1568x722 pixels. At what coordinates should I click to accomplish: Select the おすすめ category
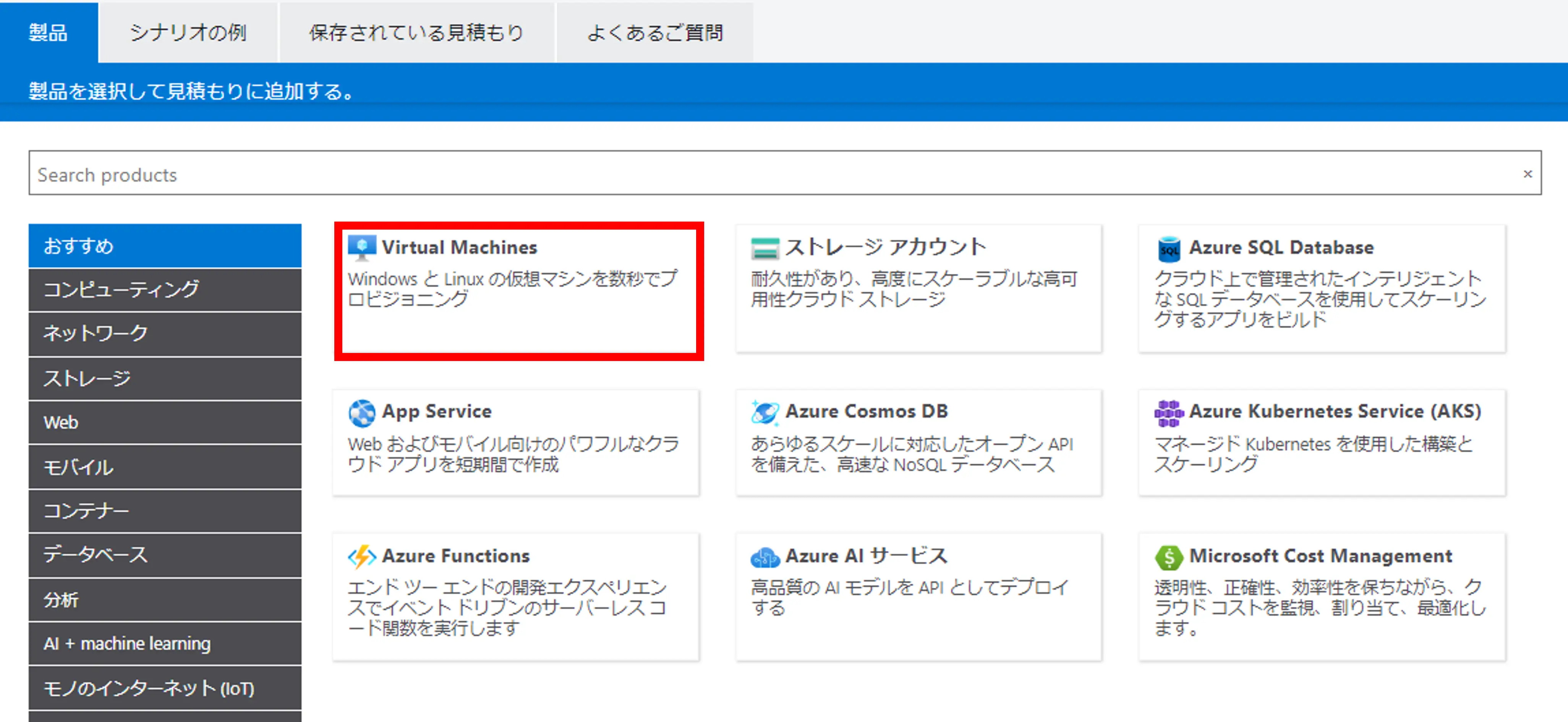click(165, 246)
